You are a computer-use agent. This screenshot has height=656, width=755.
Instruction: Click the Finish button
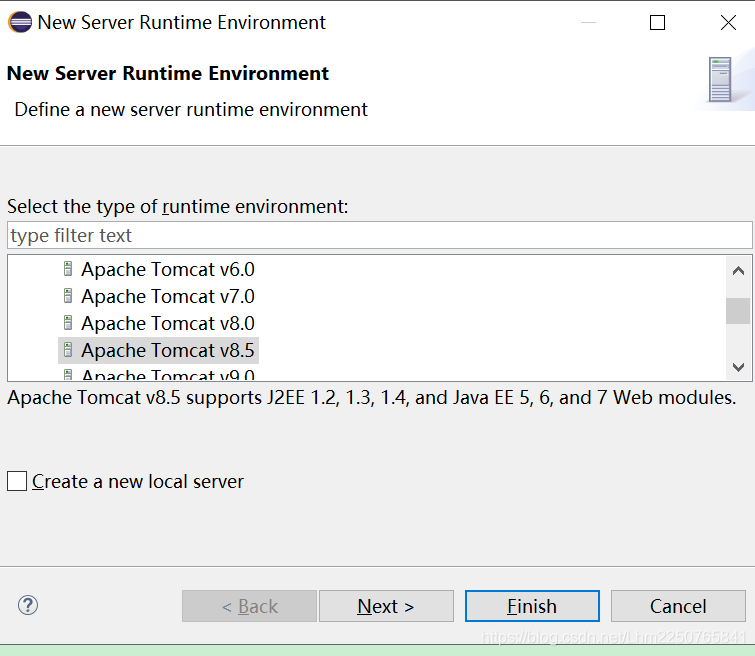(x=532, y=606)
